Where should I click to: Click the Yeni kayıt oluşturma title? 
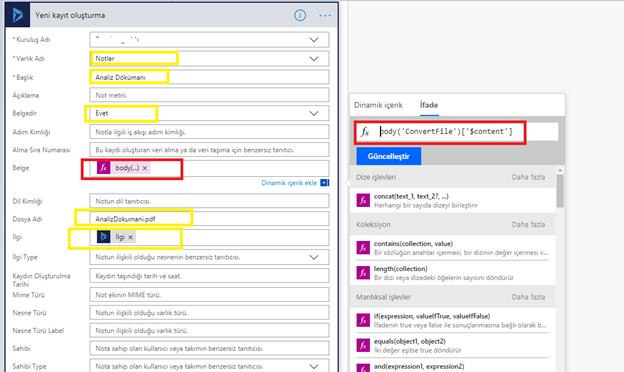point(70,16)
